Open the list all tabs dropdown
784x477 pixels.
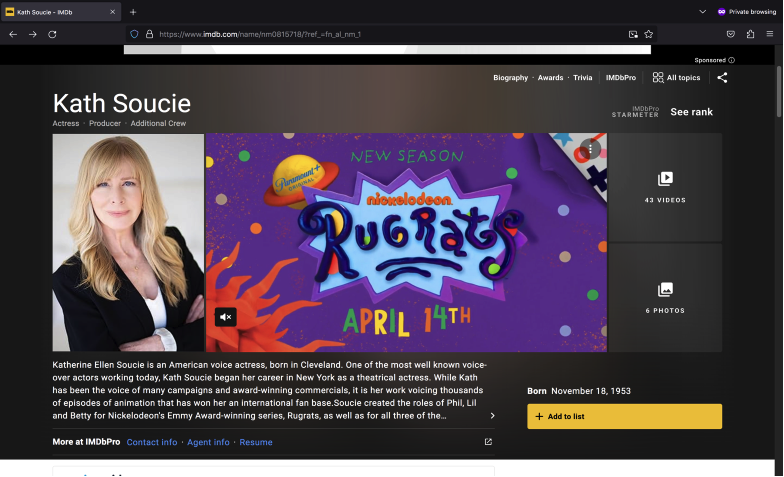703,11
